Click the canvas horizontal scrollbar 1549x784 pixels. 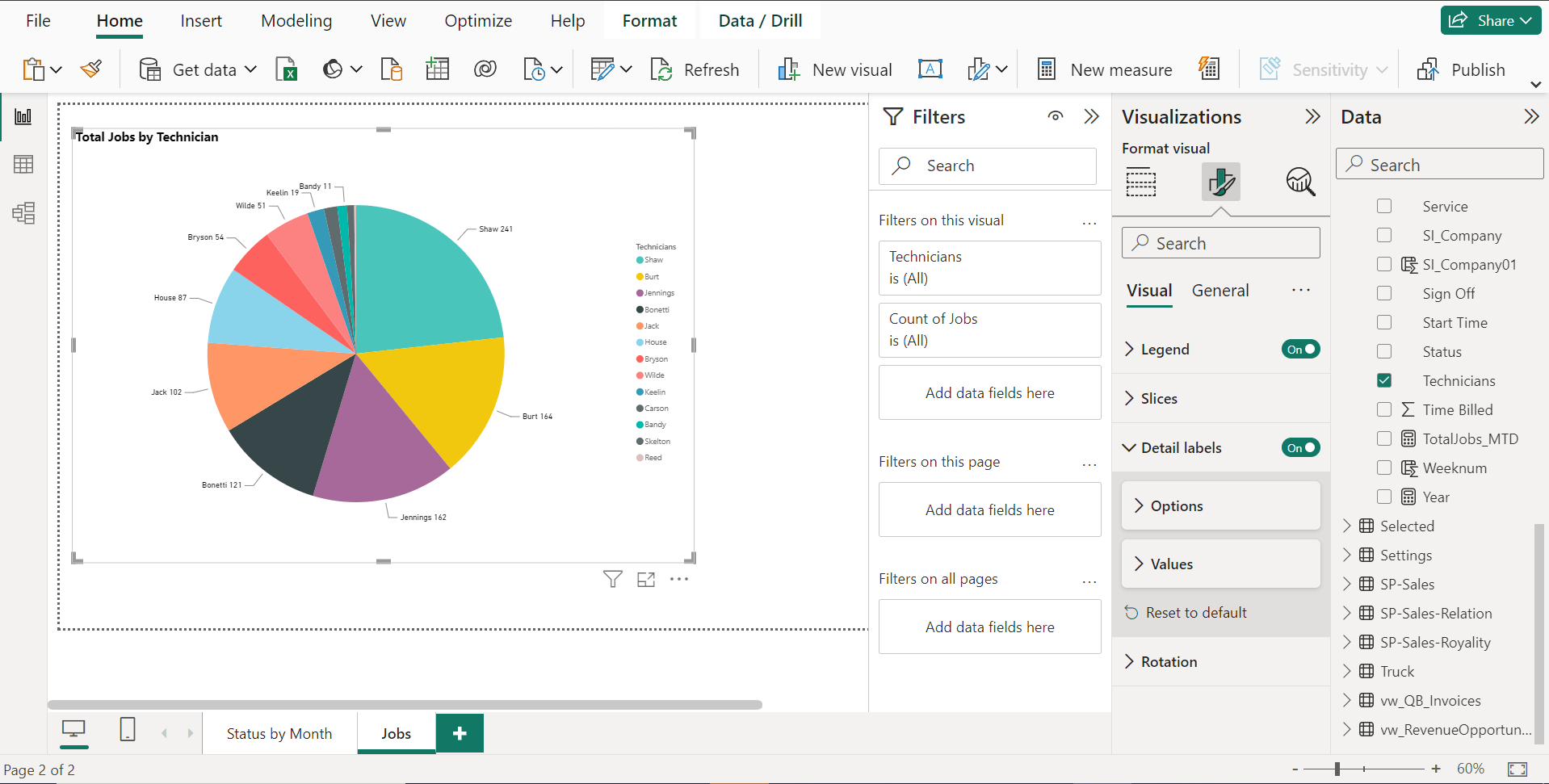click(405, 705)
